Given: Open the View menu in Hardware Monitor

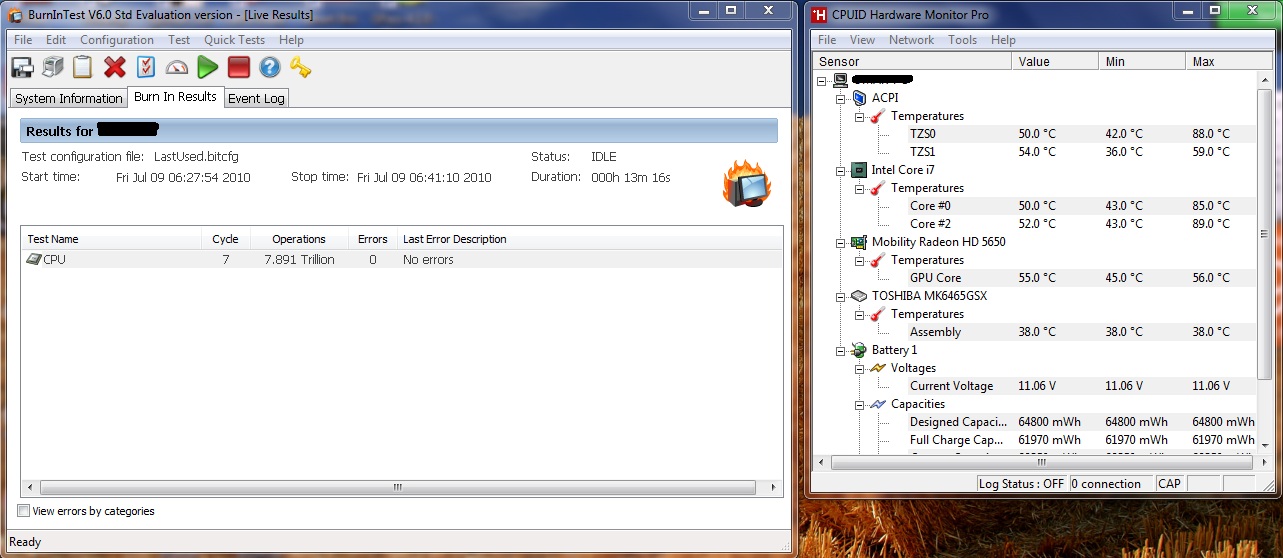Looking at the screenshot, I should pos(862,40).
